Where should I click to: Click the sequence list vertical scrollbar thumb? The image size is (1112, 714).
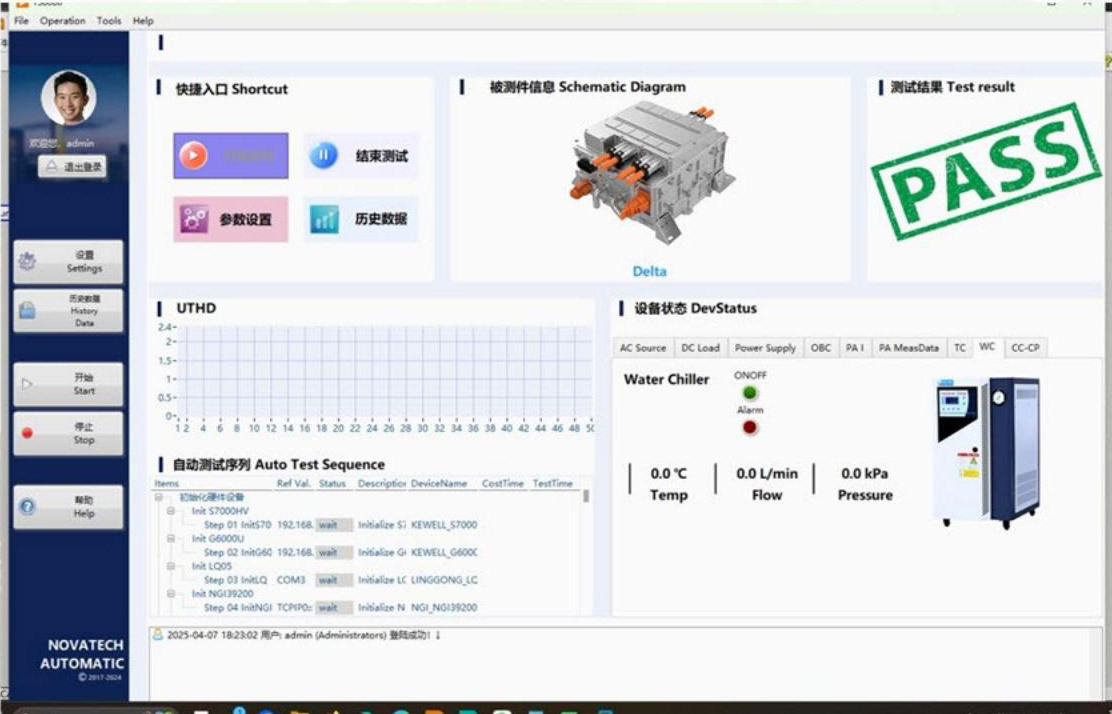click(586, 496)
